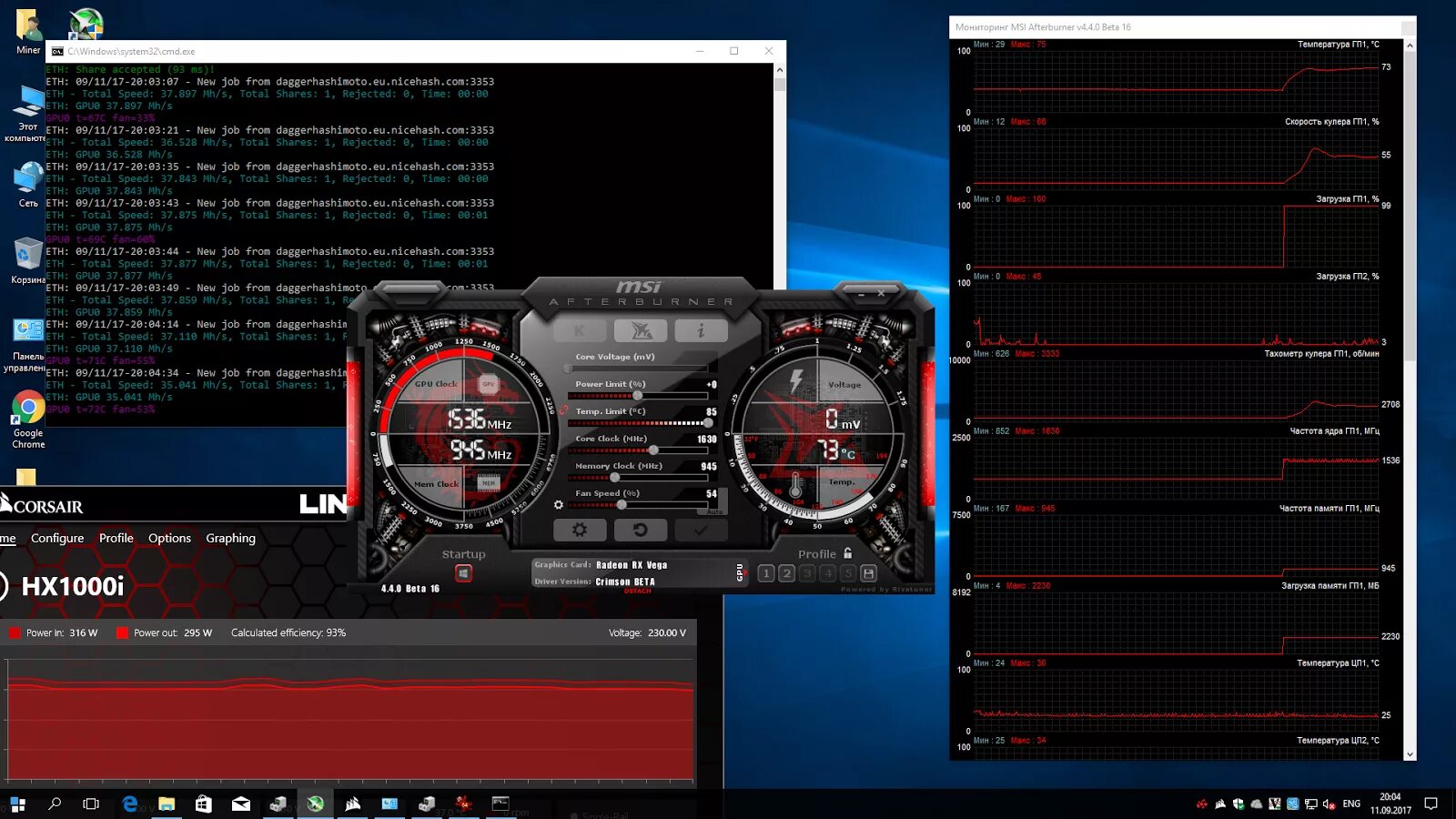Close the MSI Afterburner skin window
The width and height of the screenshot is (1456, 819).
click(881, 294)
